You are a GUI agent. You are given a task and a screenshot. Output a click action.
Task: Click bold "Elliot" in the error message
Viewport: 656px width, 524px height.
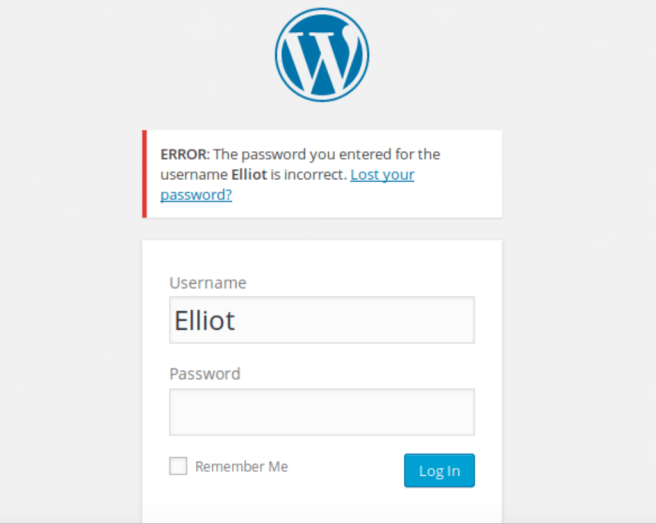(x=250, y=175)
